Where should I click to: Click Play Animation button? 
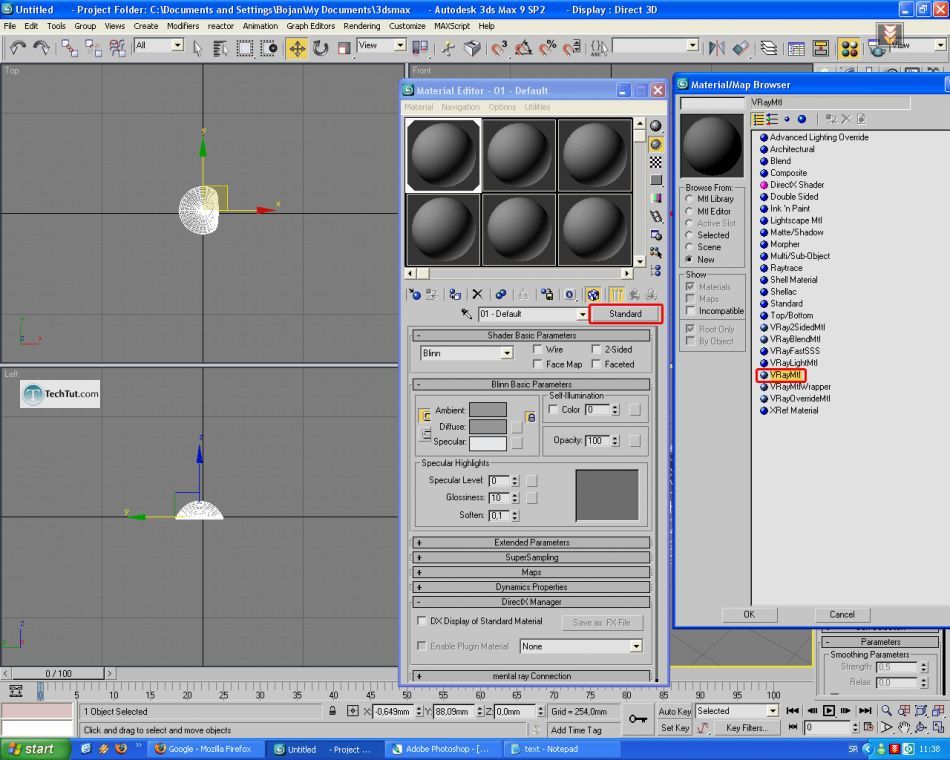click(x=829, y=710)
